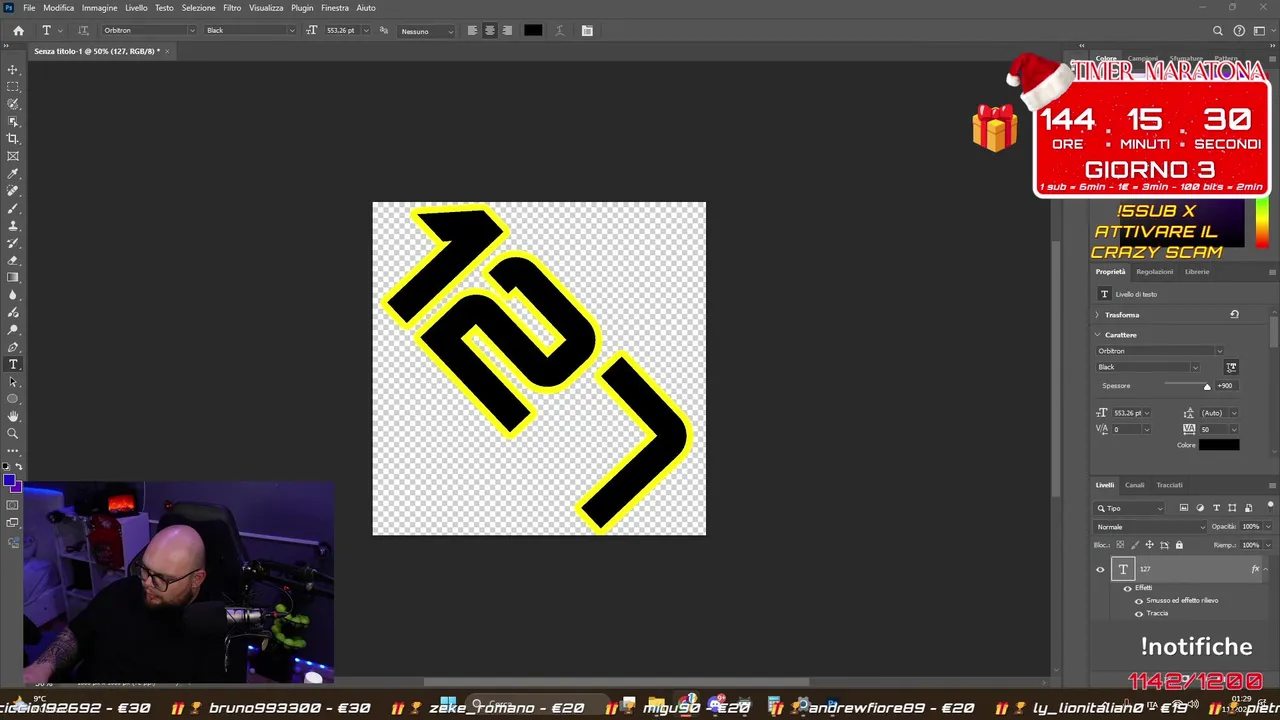The width and height of the screenshot is (1280, 720).
Task: Toggle lock all for layer
Action: (x=1179, y=545)
